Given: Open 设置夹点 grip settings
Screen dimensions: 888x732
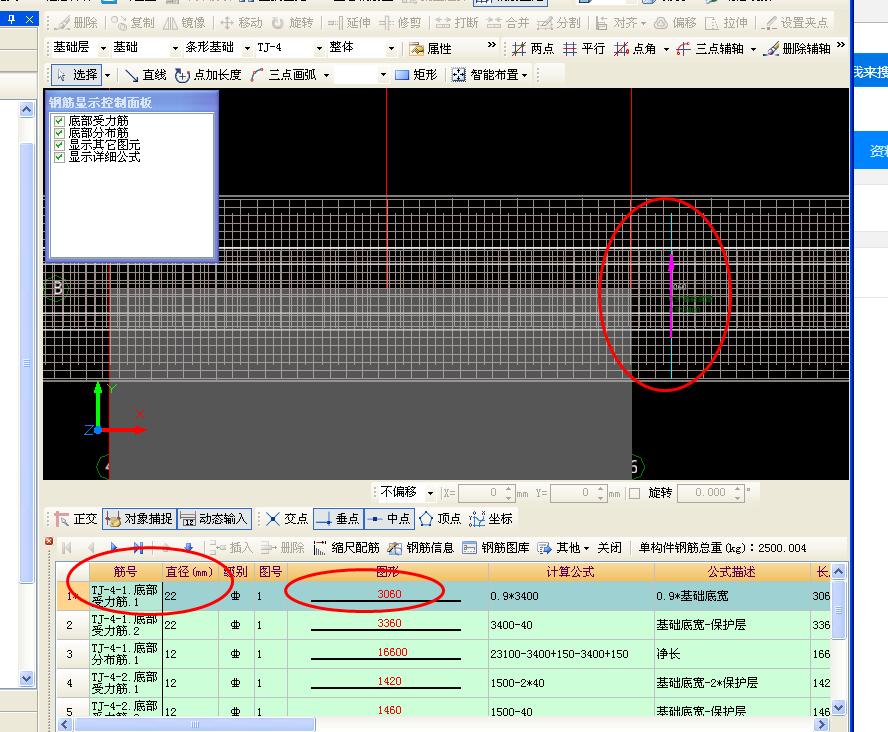Looking at the screenshot, I should tap(795, 23).
